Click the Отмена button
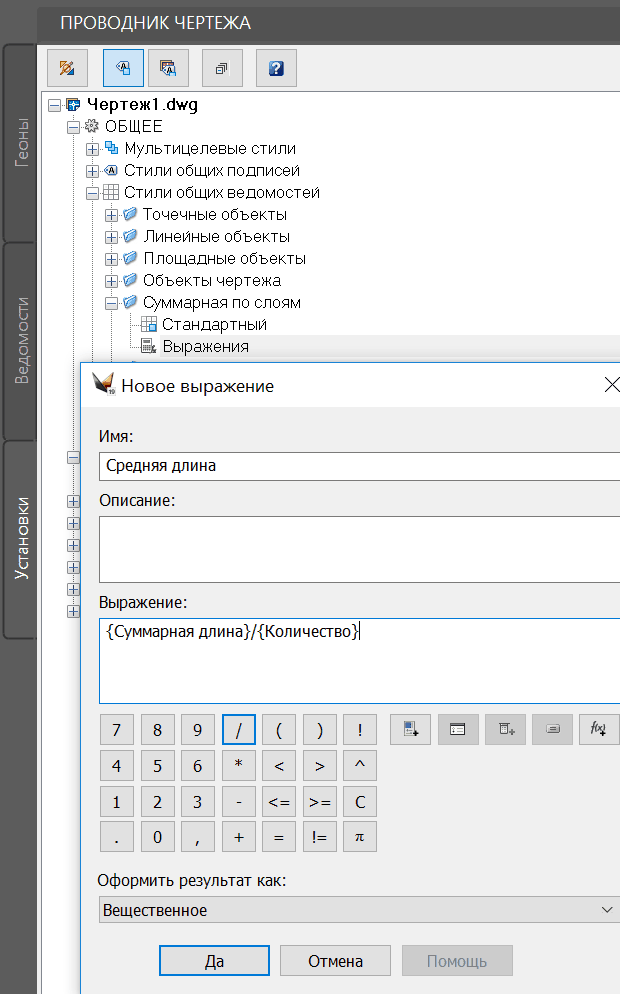The height and width of the screenshot is (994, 620). pyautogui.click(x=335, y=961)
